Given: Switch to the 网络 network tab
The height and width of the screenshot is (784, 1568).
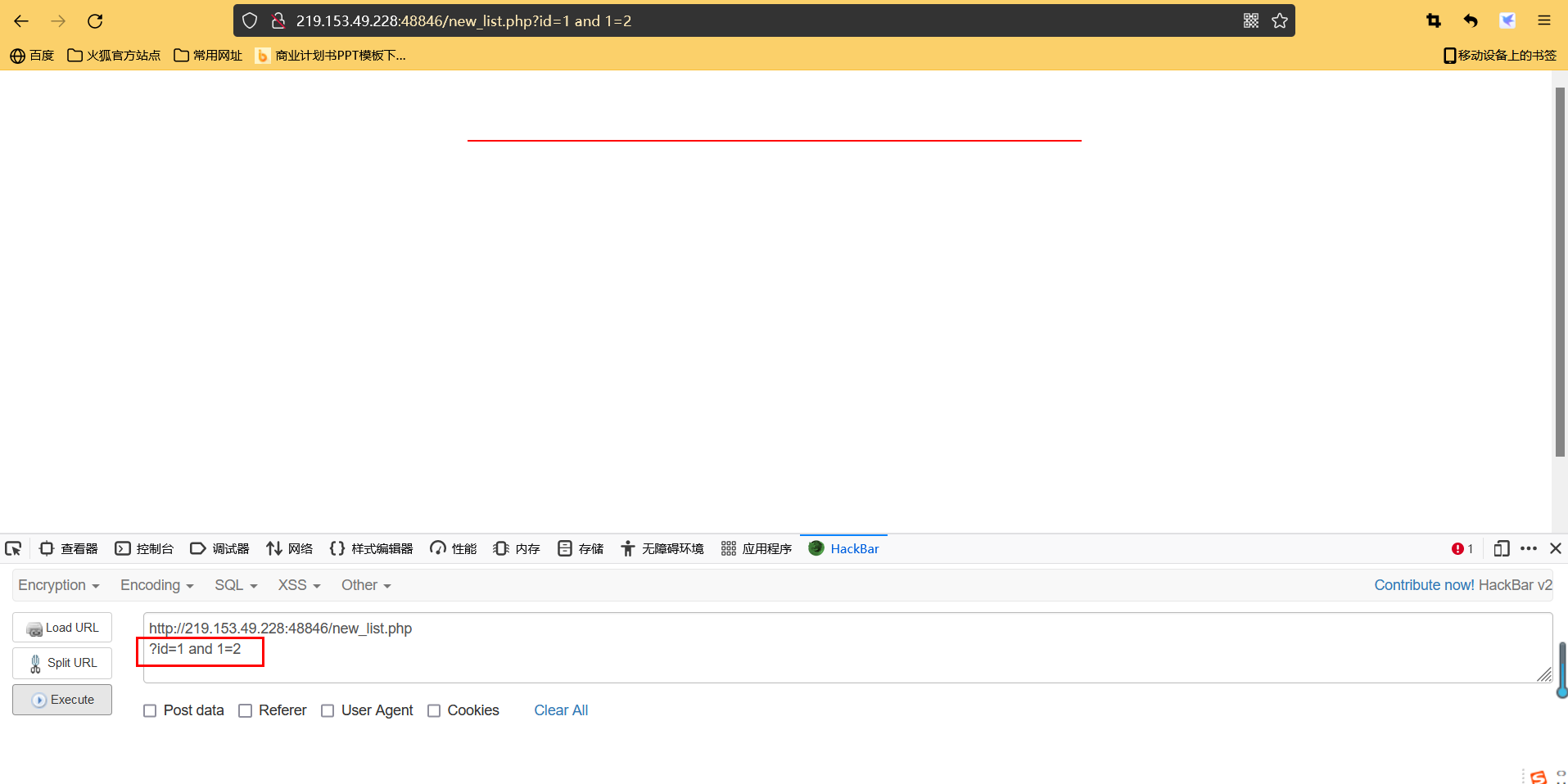Looking at the screenshot, I should pos(290,548).
